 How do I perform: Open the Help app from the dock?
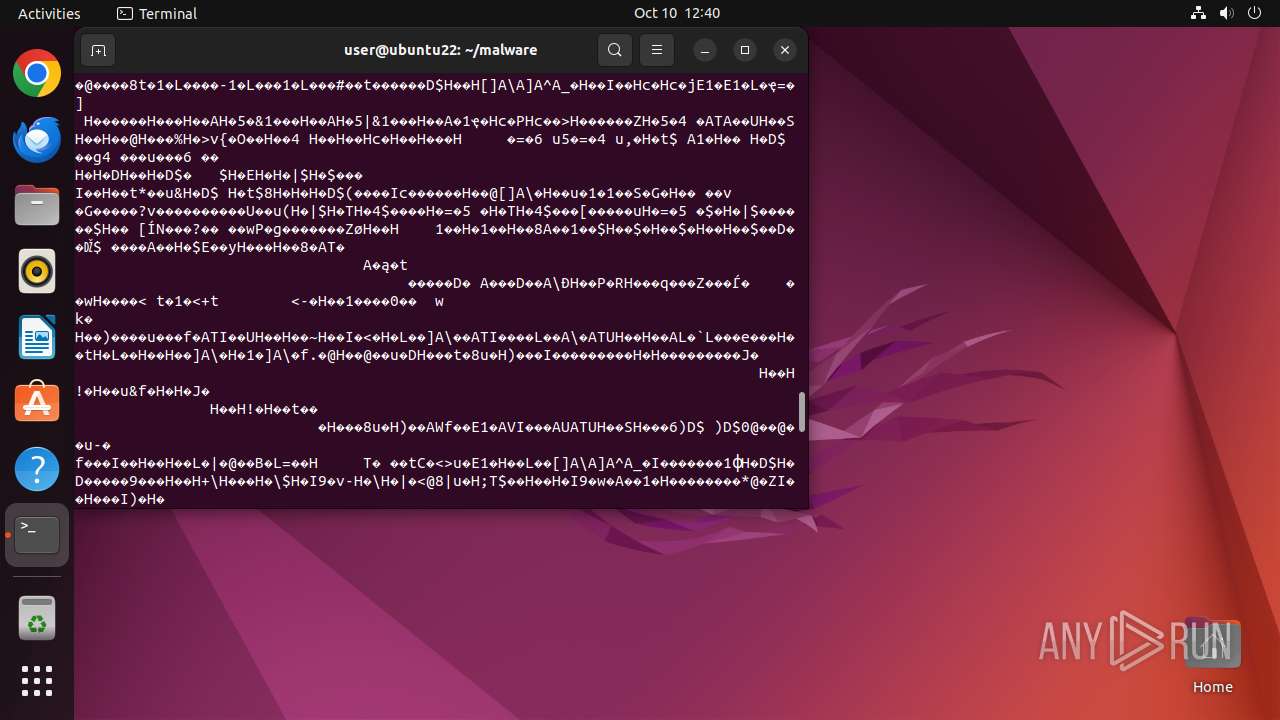pos(37,469)
